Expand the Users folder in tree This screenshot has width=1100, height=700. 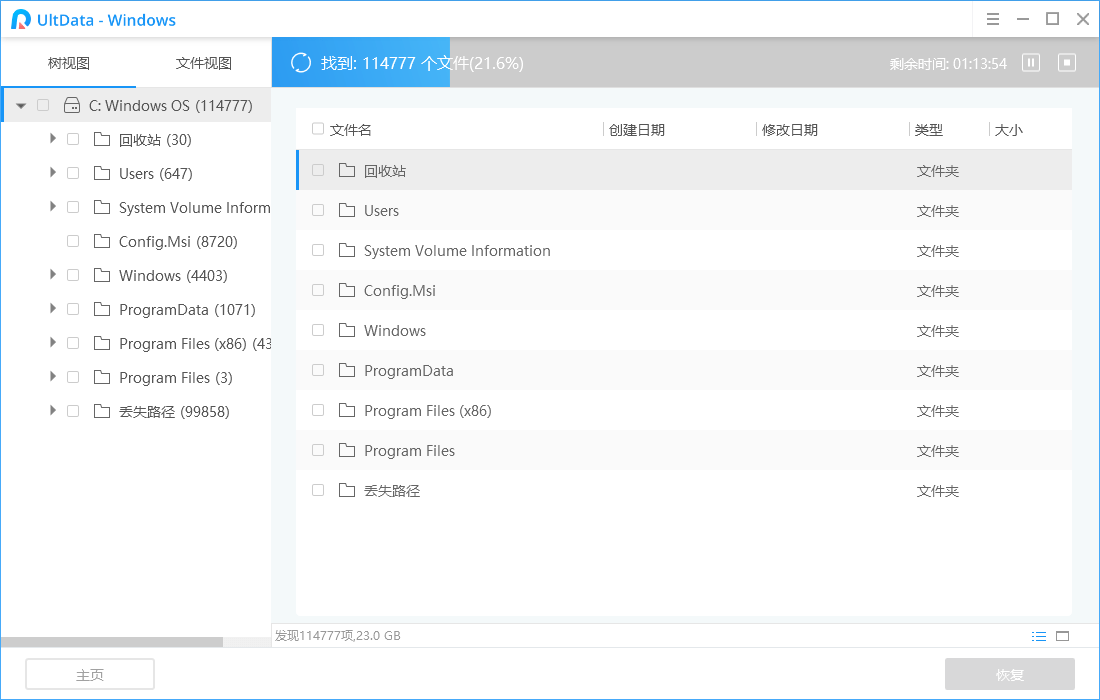pyautogui.click(x=52, y=172)
